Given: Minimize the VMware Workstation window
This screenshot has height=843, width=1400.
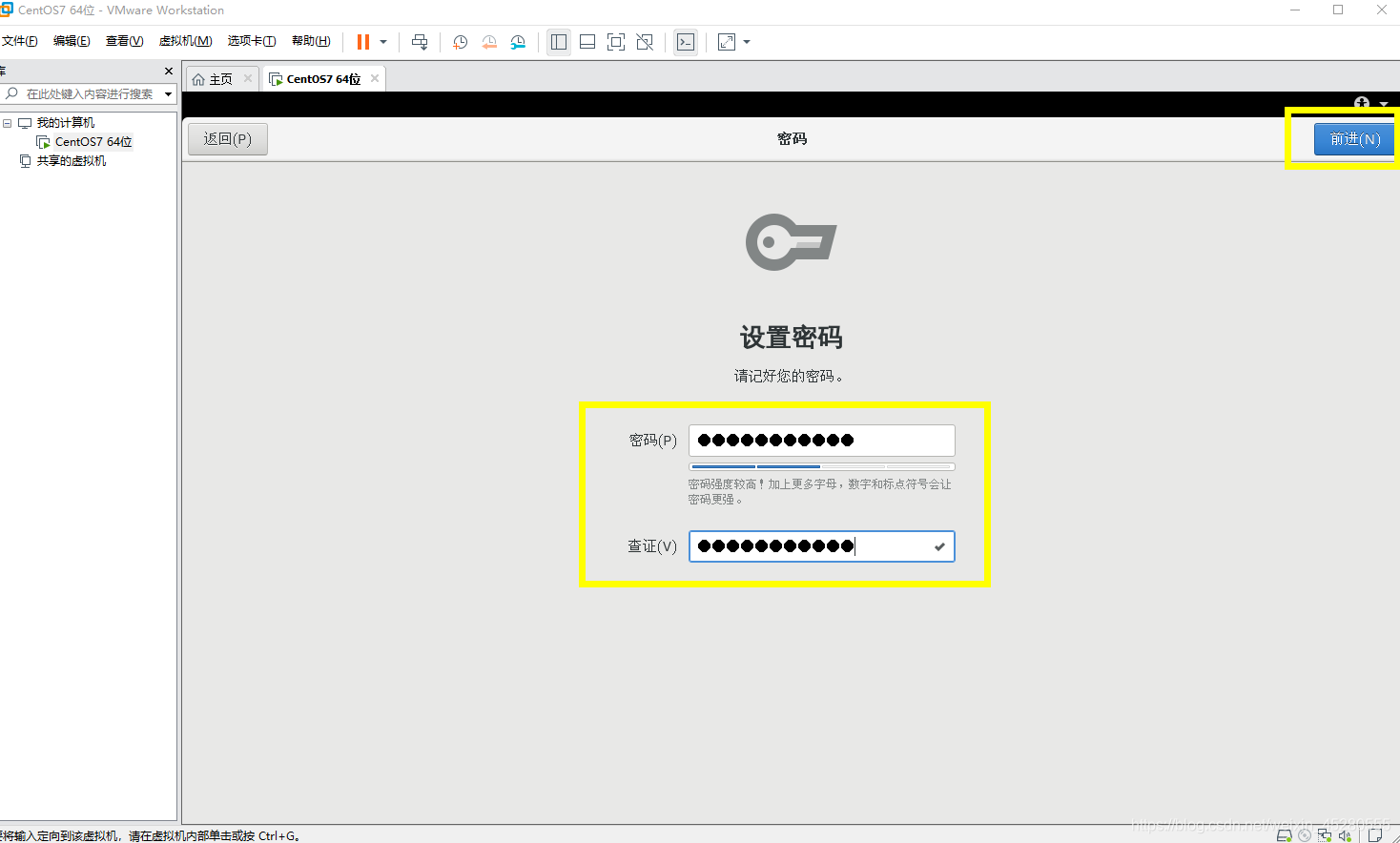Looking at the screenshot, I should coord(1295,10).
